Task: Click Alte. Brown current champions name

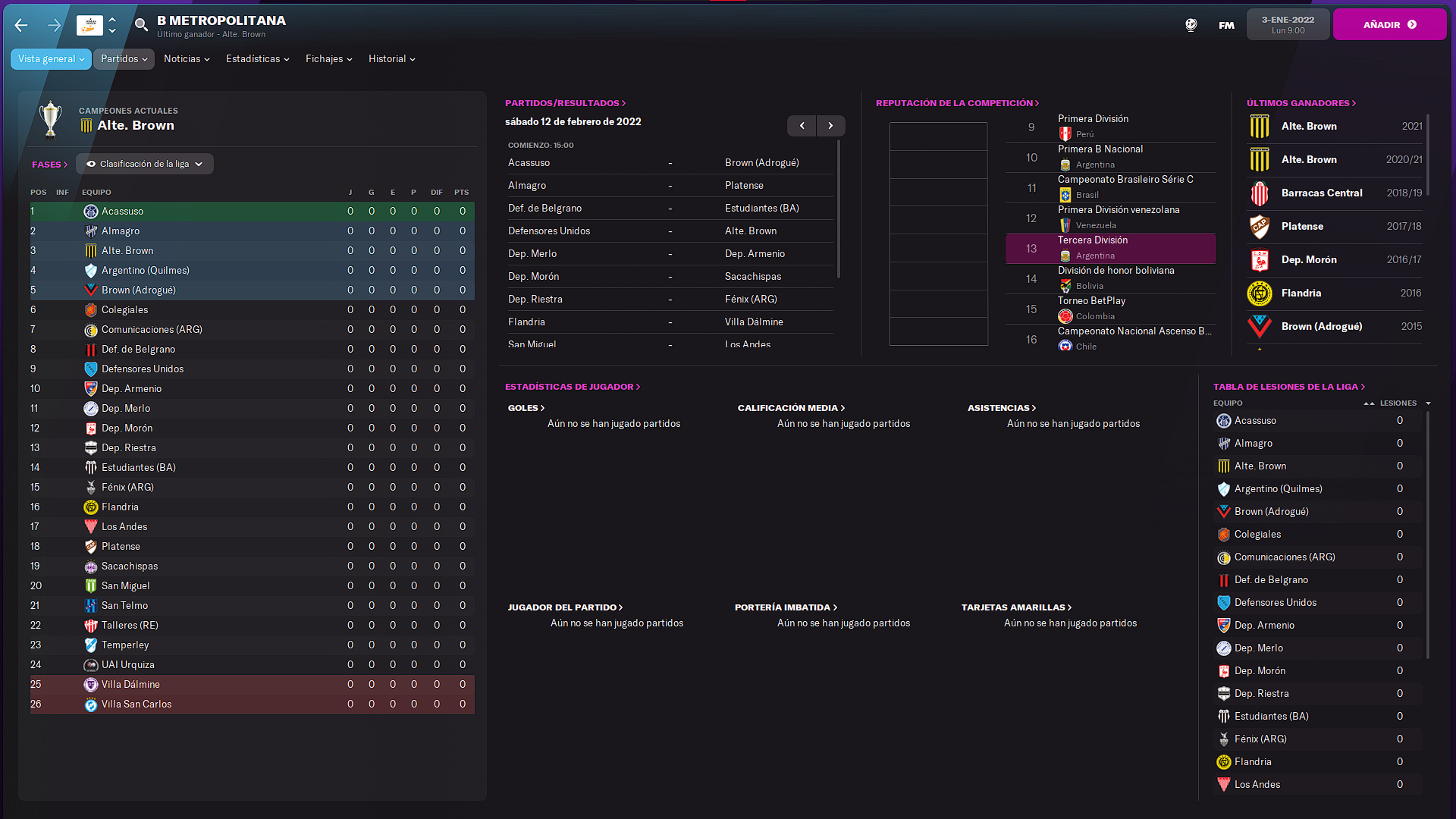Action: pyautogui.click(x=136, y=126)
